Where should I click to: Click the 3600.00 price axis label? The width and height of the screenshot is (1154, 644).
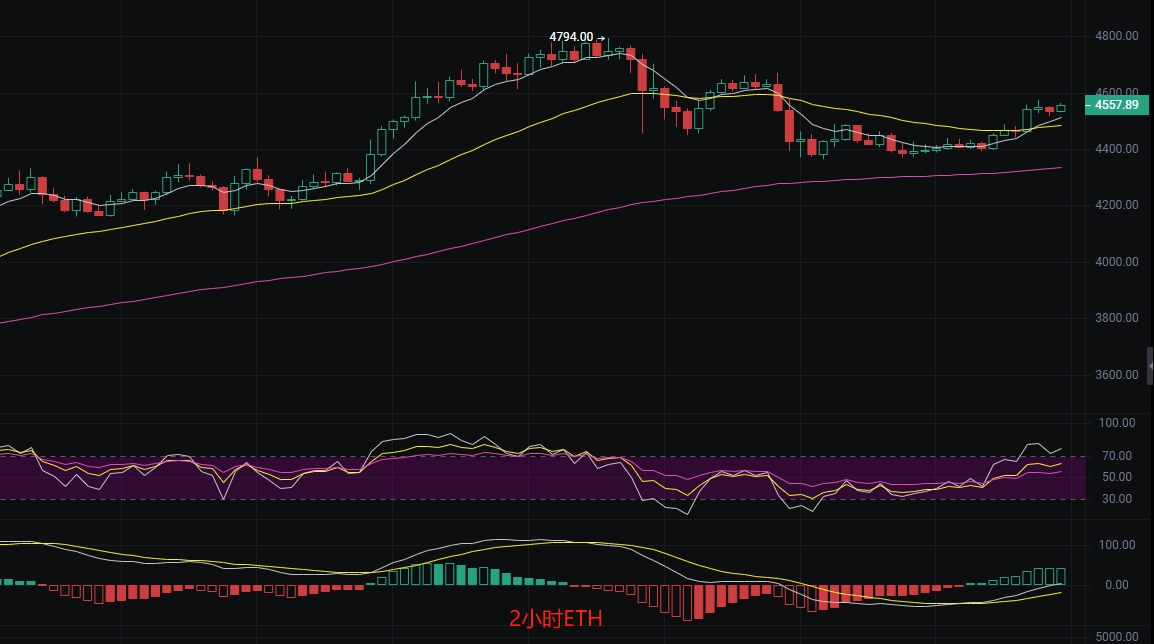point(1116,375)
